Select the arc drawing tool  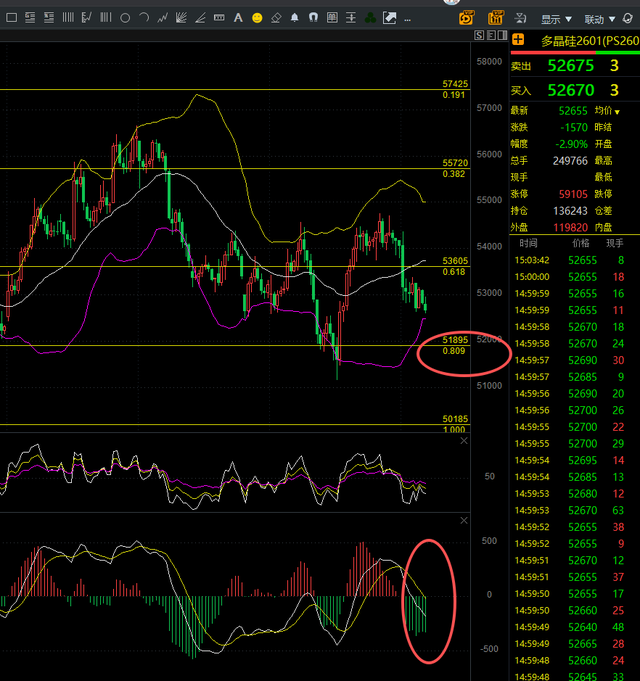coord(144,18)
